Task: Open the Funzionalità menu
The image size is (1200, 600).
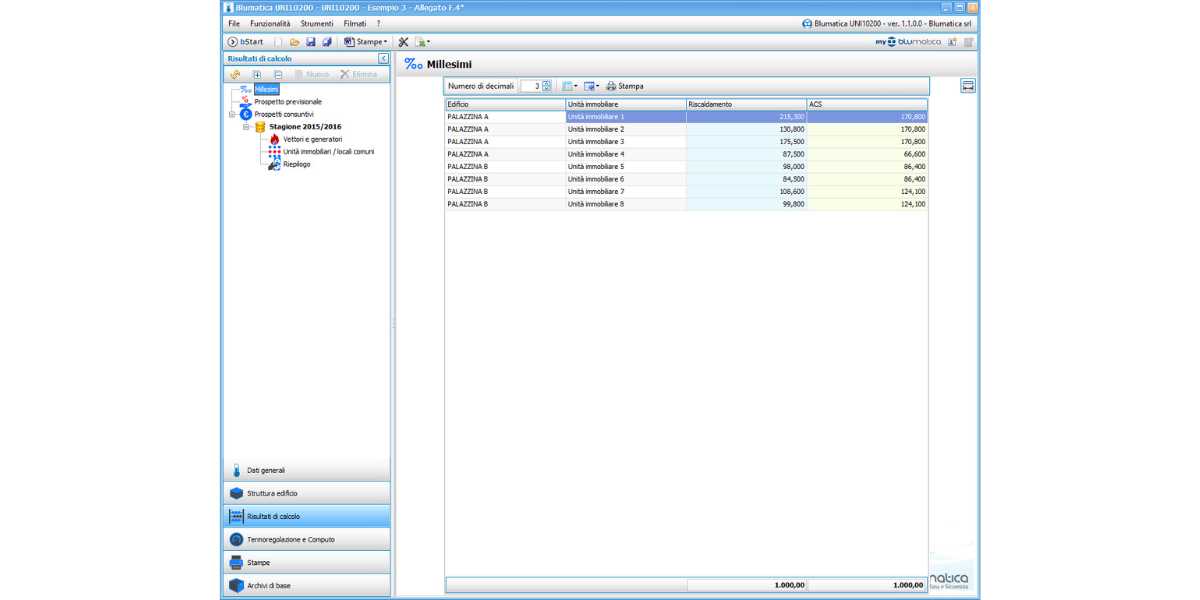Action: tap(270, 23)
